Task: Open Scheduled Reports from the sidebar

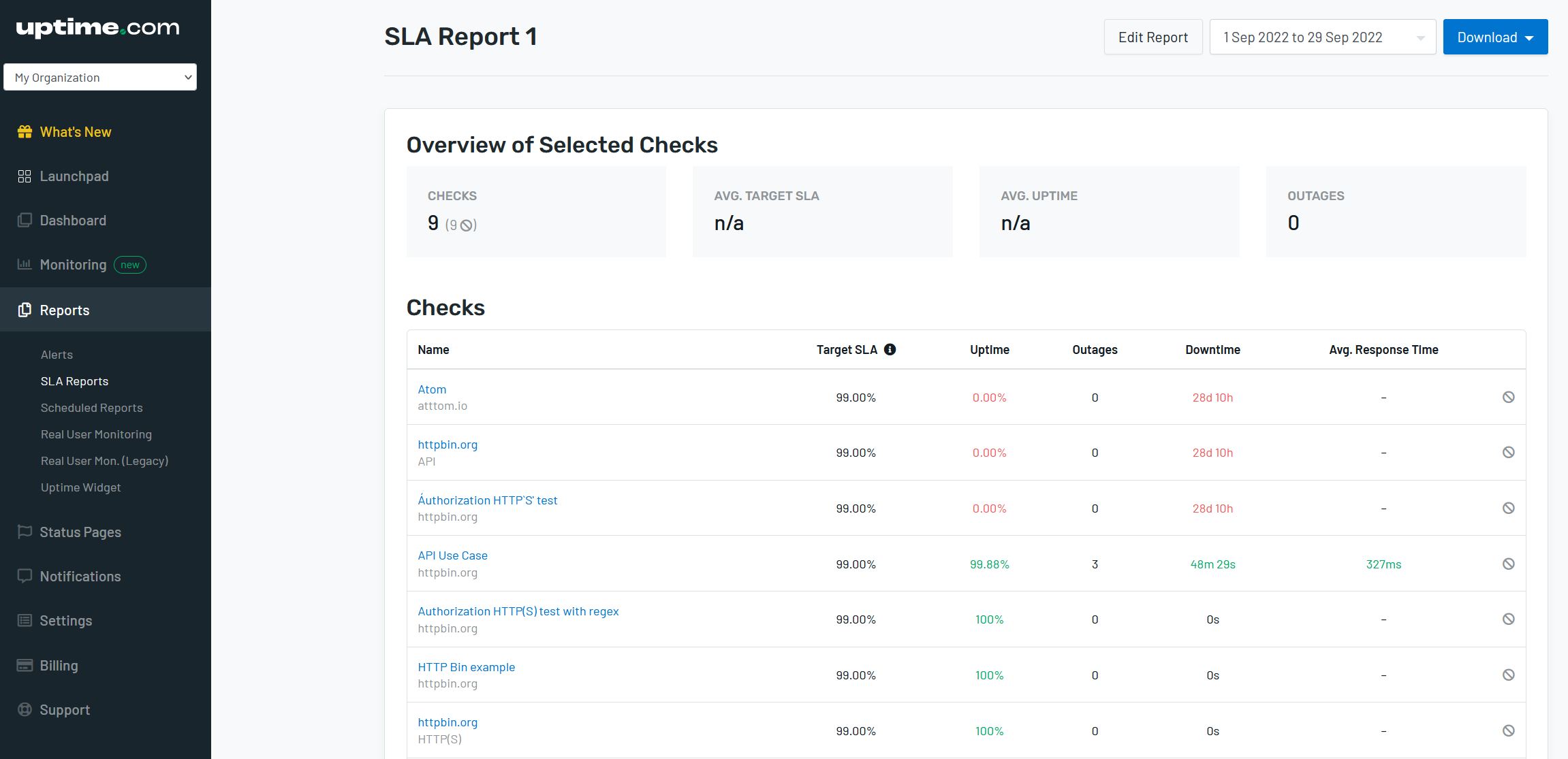Action: [91, 407]
